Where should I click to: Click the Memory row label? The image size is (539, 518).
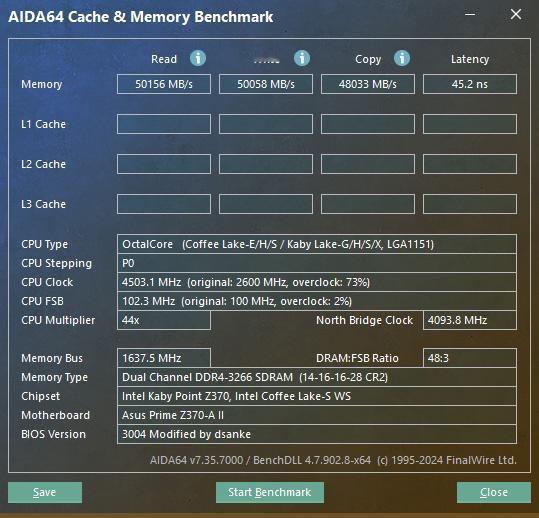tap(42, 84)
